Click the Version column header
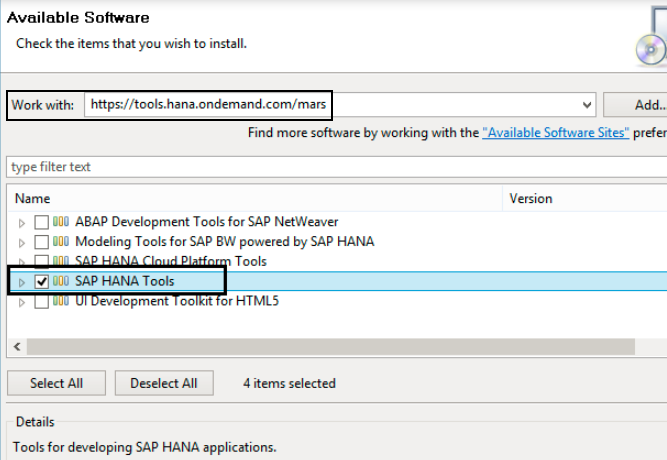Screen dimensions: 667x460 tap(531, 199)
